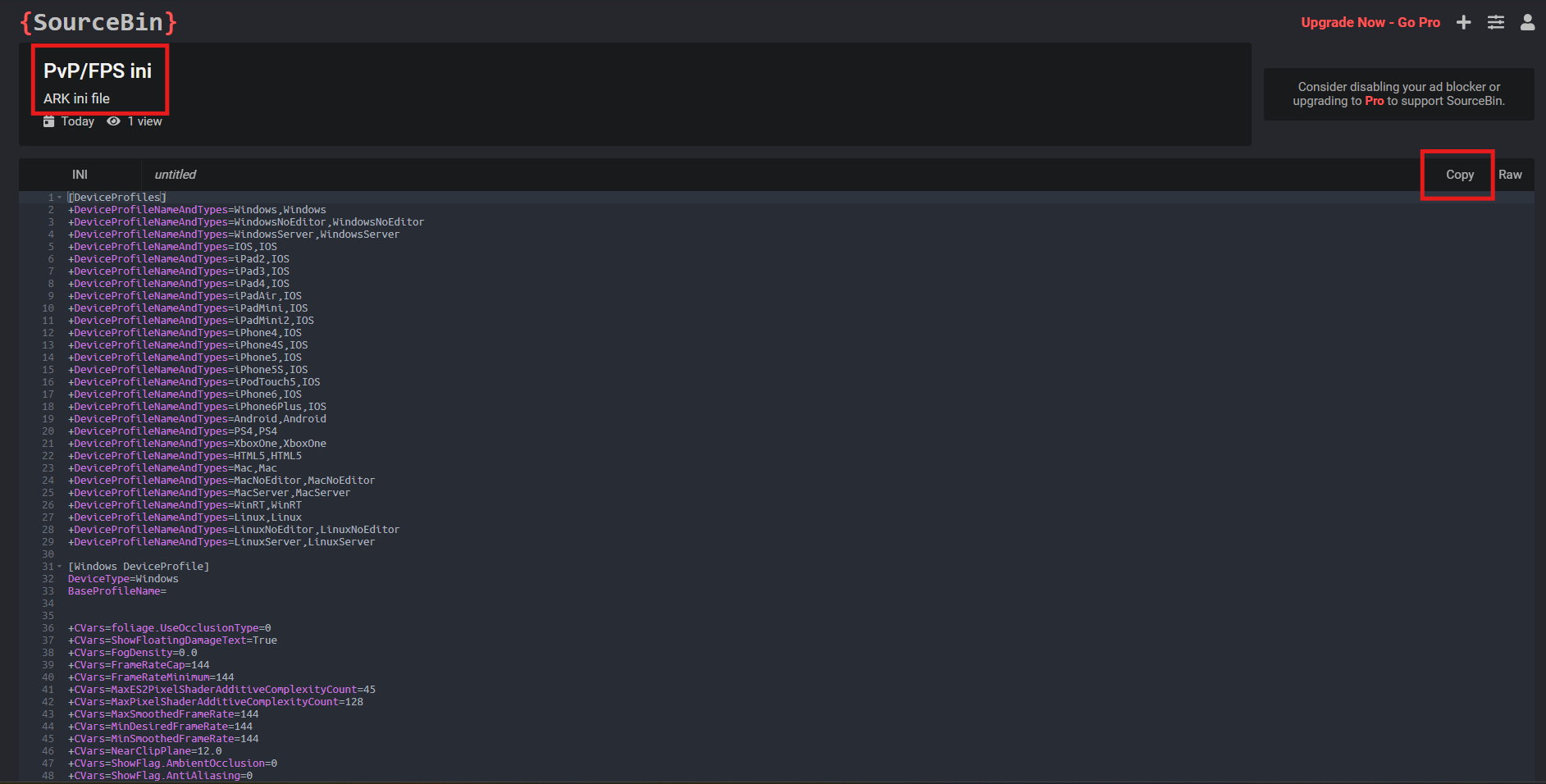Screen dimensions: 1546x784
Task: Click line number 36 in the gutter
Action: [x=48, y=628]
